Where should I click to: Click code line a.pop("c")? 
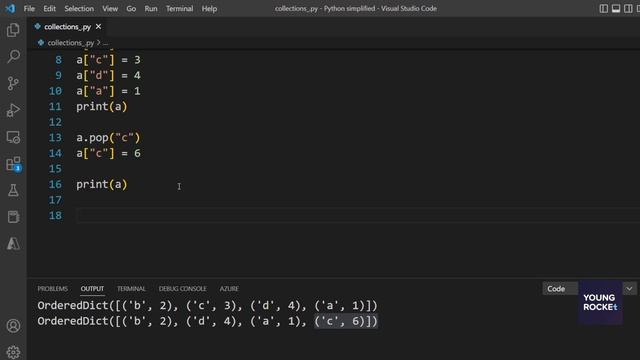point(108,138)
